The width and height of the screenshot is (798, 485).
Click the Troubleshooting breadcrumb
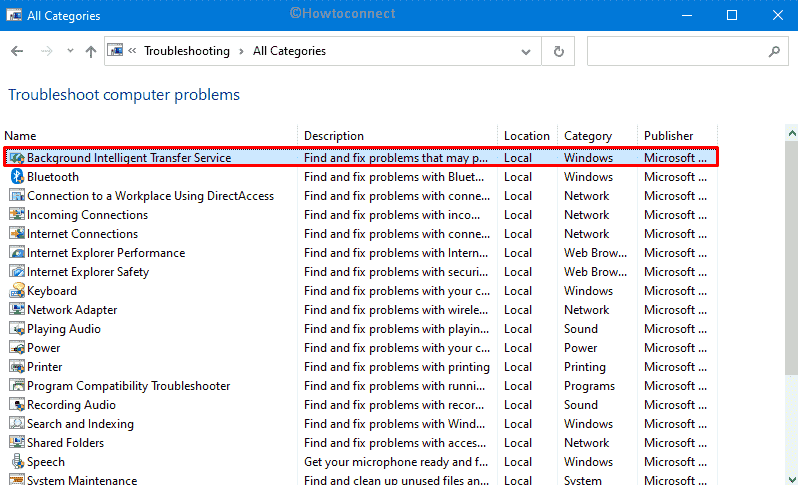(x=187, y=51)
